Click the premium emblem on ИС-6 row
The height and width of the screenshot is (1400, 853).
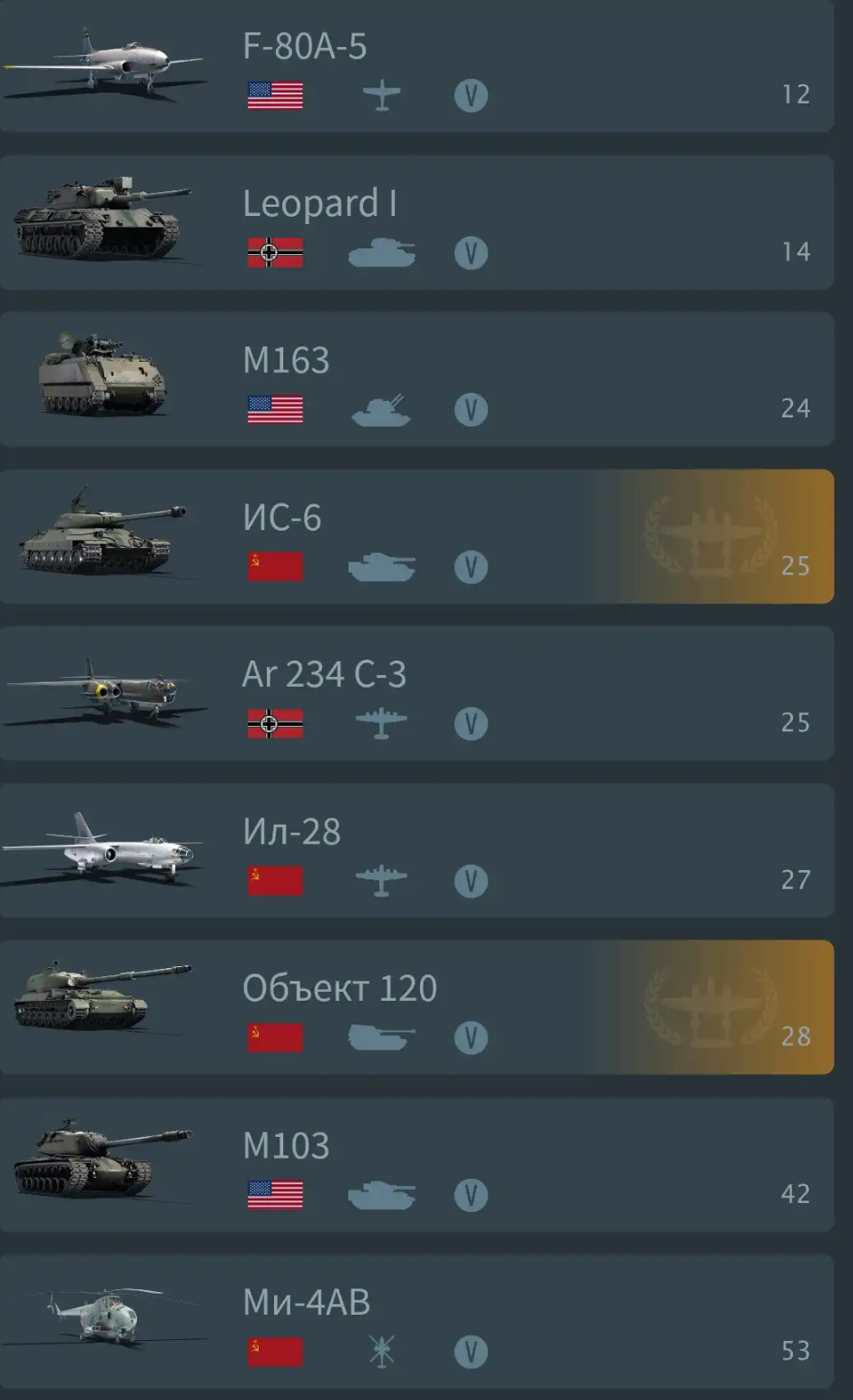[x=711, y=535]
